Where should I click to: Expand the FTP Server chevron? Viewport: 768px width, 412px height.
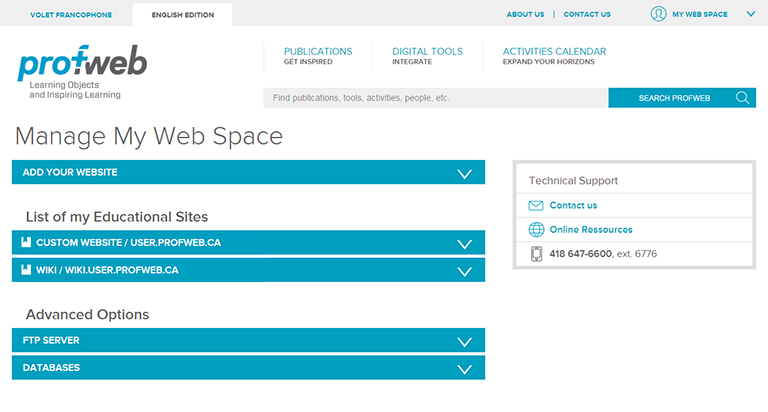pos(464,342)
